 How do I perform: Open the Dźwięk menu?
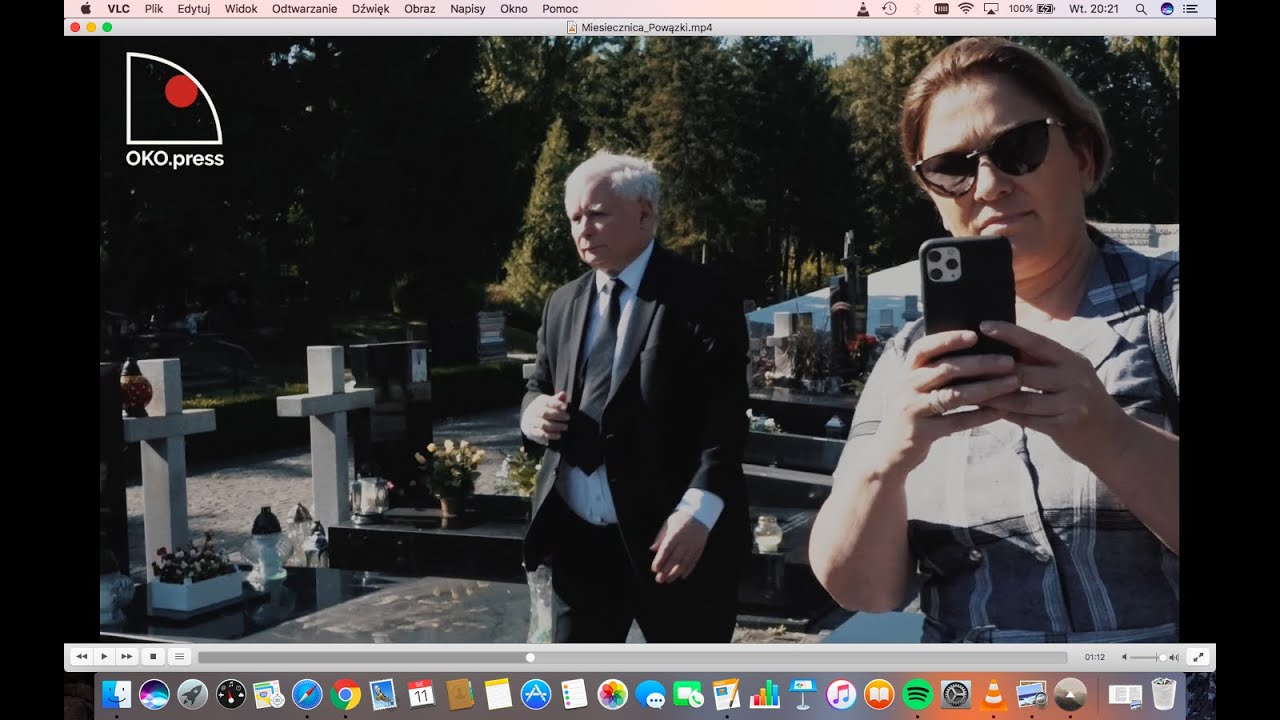(x=371, y=8)
